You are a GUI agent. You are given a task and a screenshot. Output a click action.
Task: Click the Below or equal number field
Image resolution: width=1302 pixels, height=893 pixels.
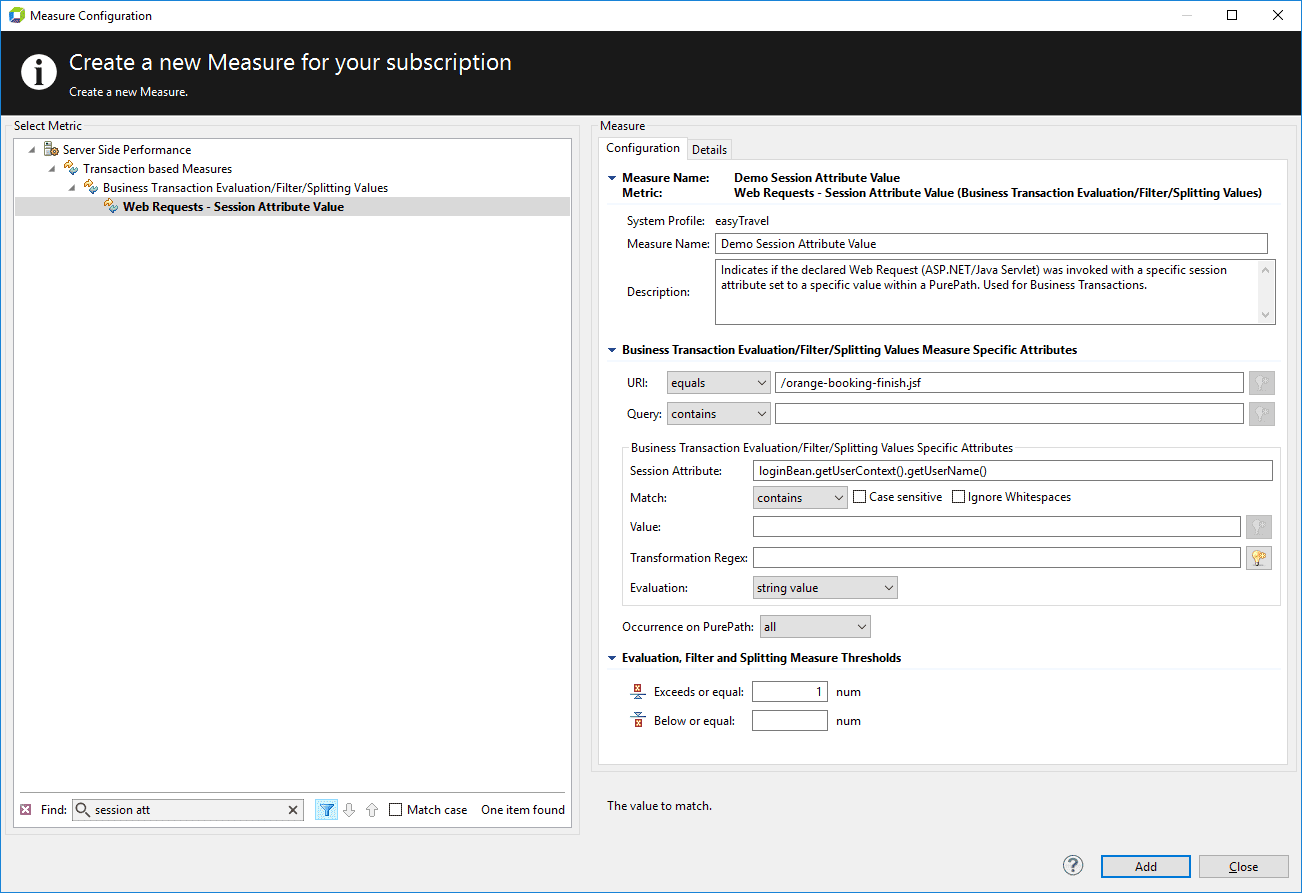(790, 720)
